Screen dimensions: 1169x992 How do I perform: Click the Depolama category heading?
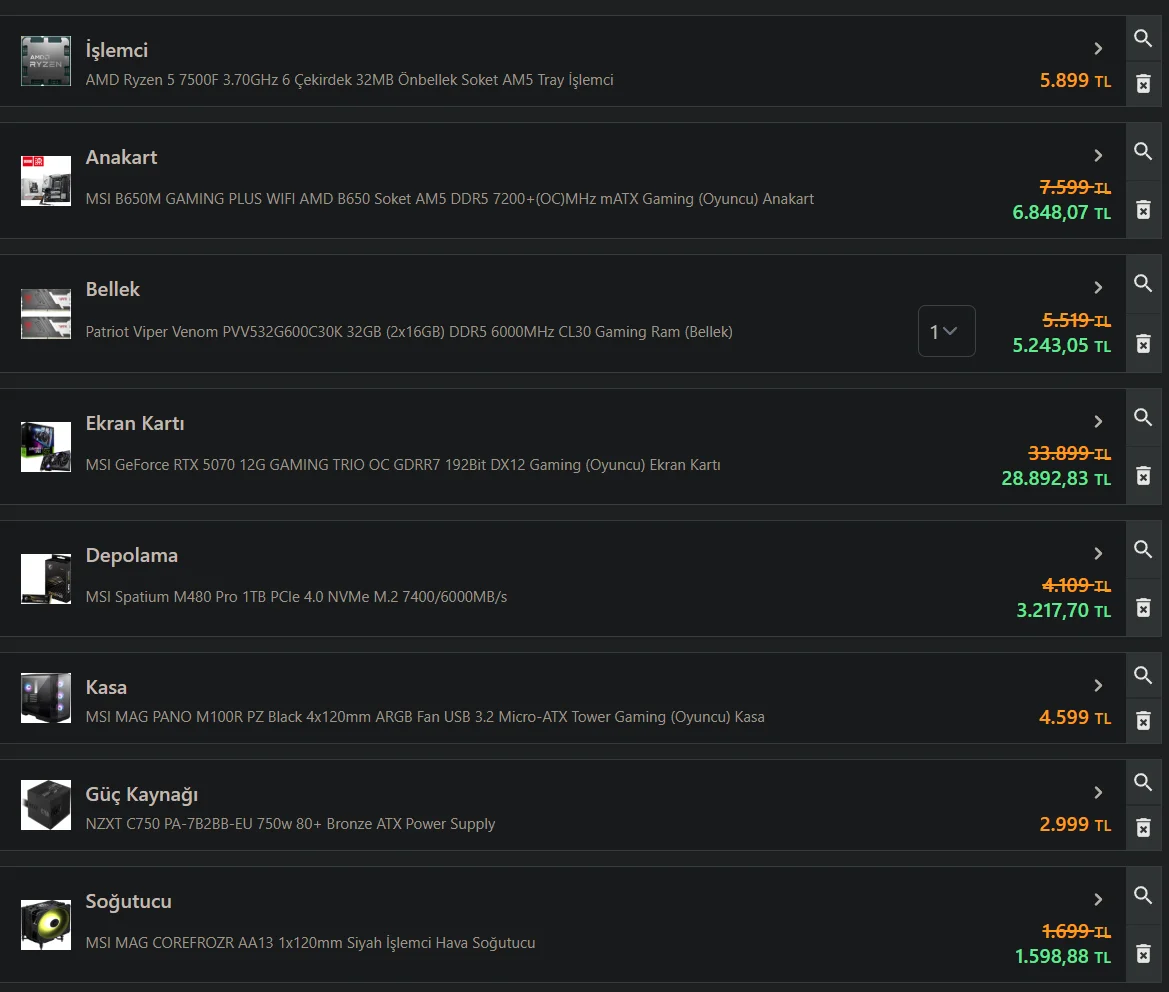click(x=132, y=555)
